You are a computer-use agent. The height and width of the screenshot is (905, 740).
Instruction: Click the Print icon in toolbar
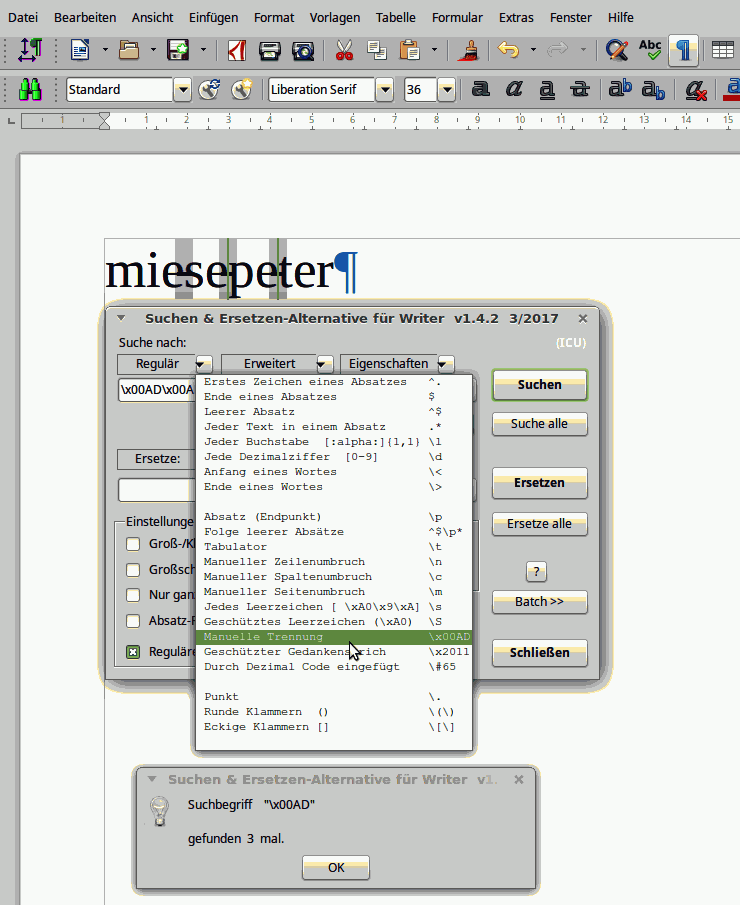pyautogui.click(x=269, y=49)
